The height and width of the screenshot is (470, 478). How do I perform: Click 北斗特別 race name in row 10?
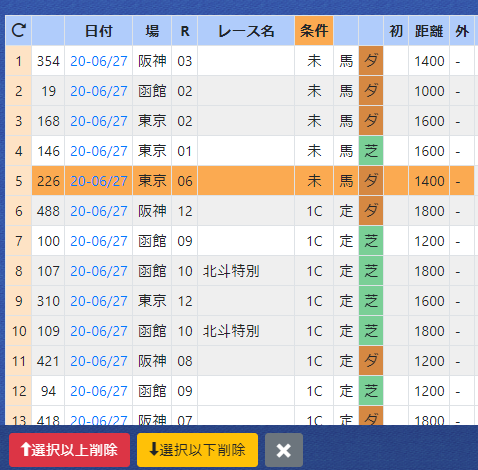click(x=231, y=331)
